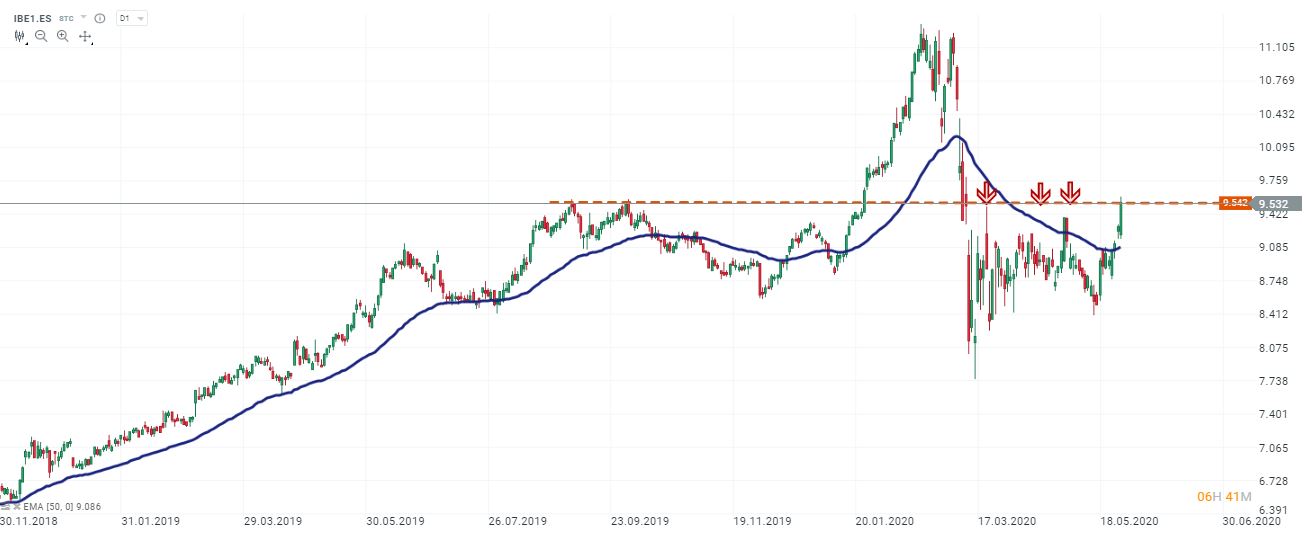The width and height of the screenshot is (1306, 535).
Task: Click the middle red down-arrow marker
Action: pos(1041,191)
